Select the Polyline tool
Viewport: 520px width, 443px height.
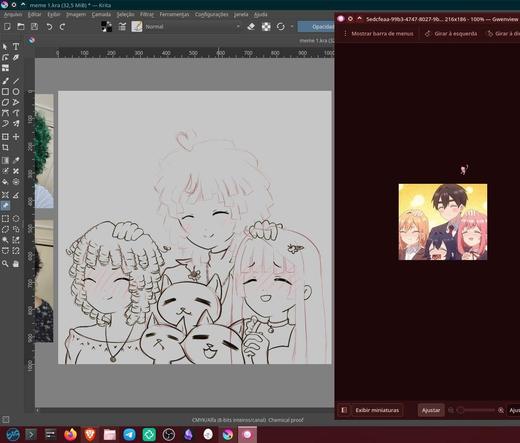16,102
